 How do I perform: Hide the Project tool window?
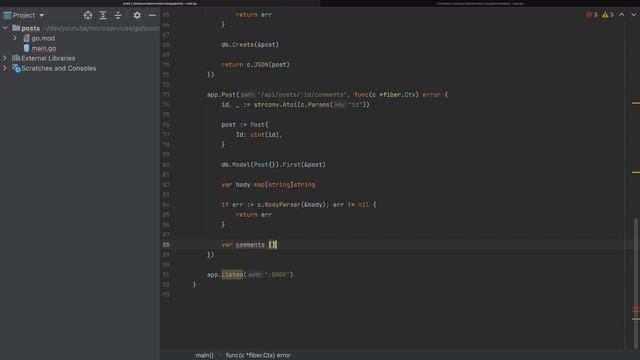point(152,16)
